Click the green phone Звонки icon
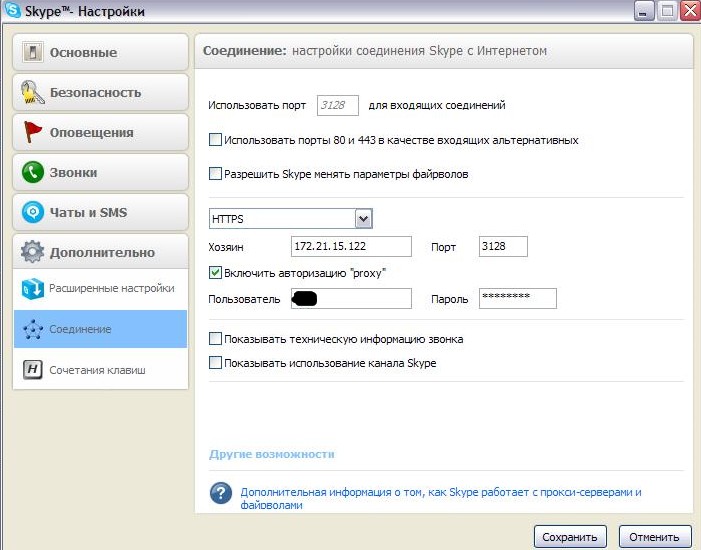Viewport: 701px width, 550px height. point(33,172)
